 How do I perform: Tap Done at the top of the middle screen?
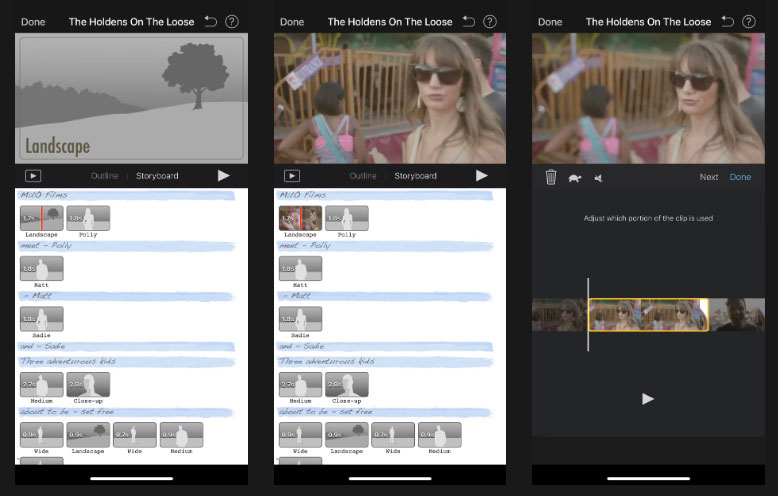point(292,22)
